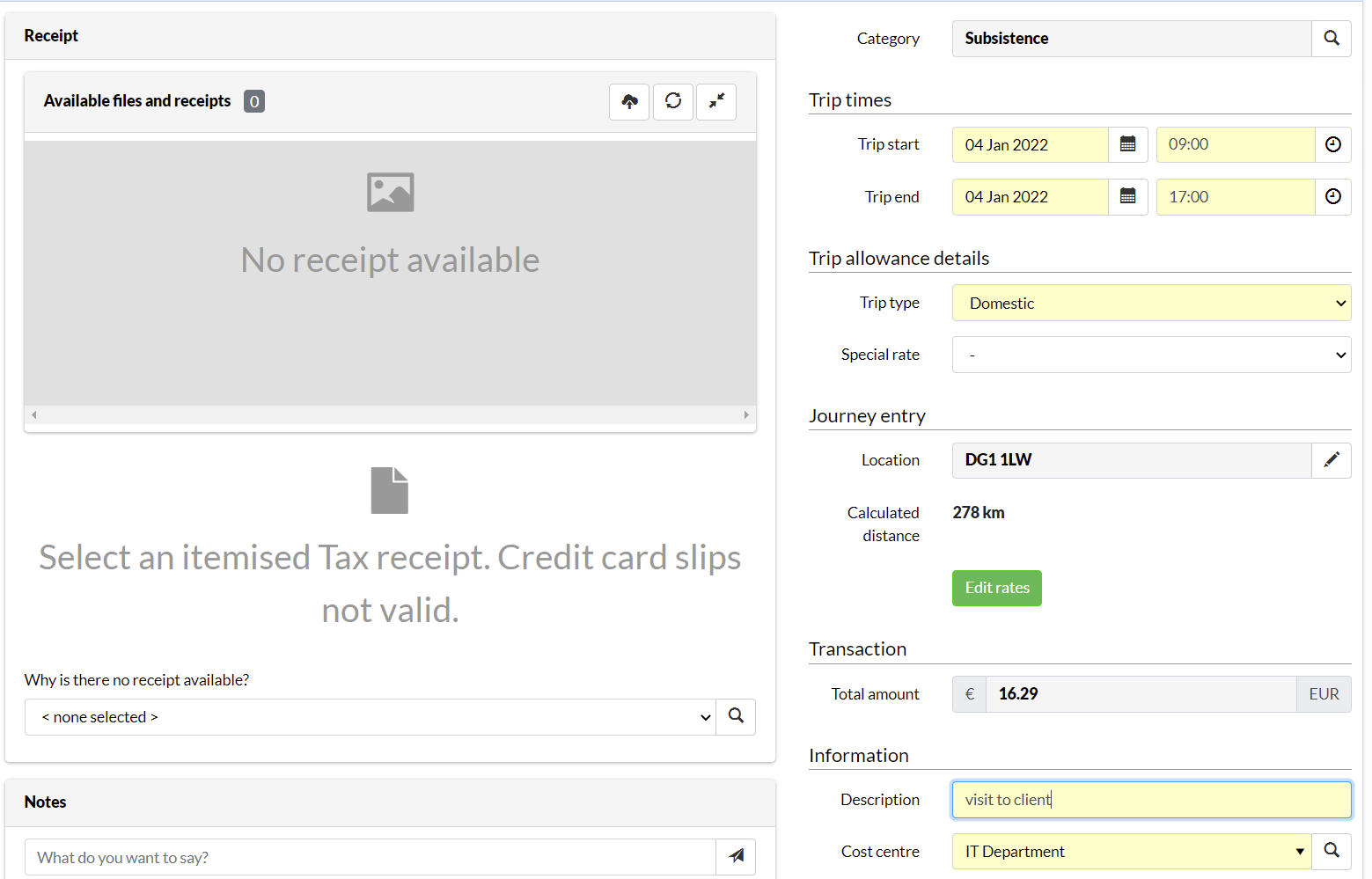Edit the DG1 1LW location with the pencil
Image resolution: width=1372 pixels, height=879 pixels.
[x=1332, y=460]
